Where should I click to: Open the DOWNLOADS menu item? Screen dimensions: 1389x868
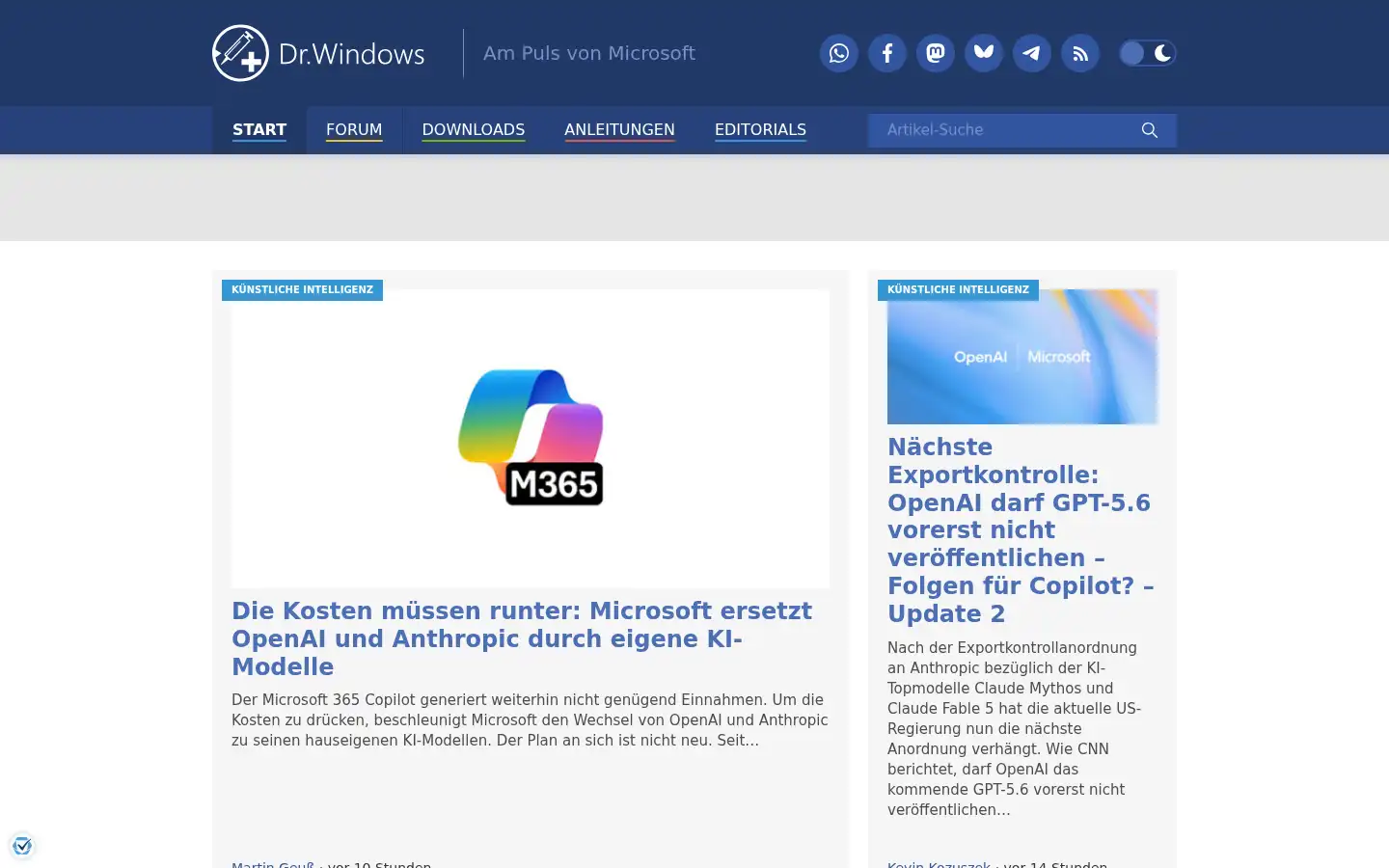[474, 130]
